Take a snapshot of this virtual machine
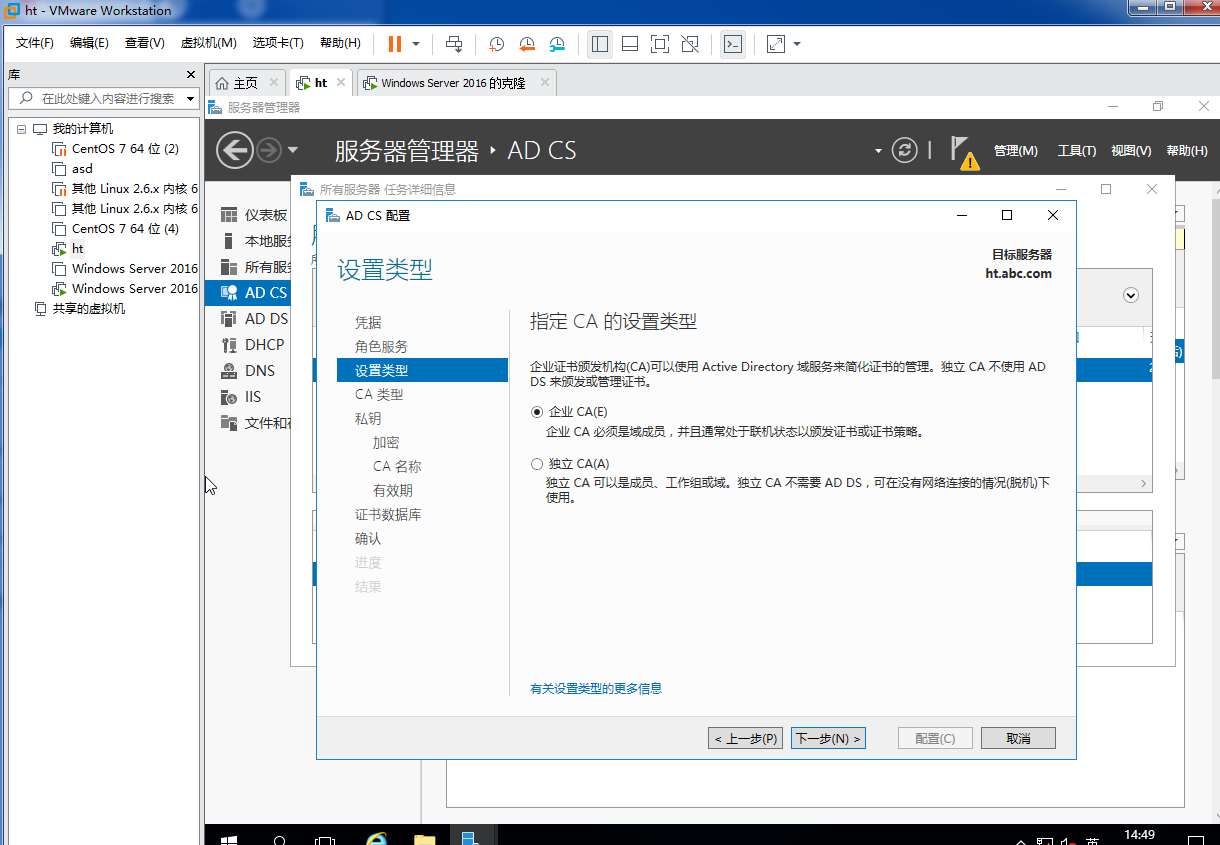Viewport: 1220px width, 845px height. point(497,44)
